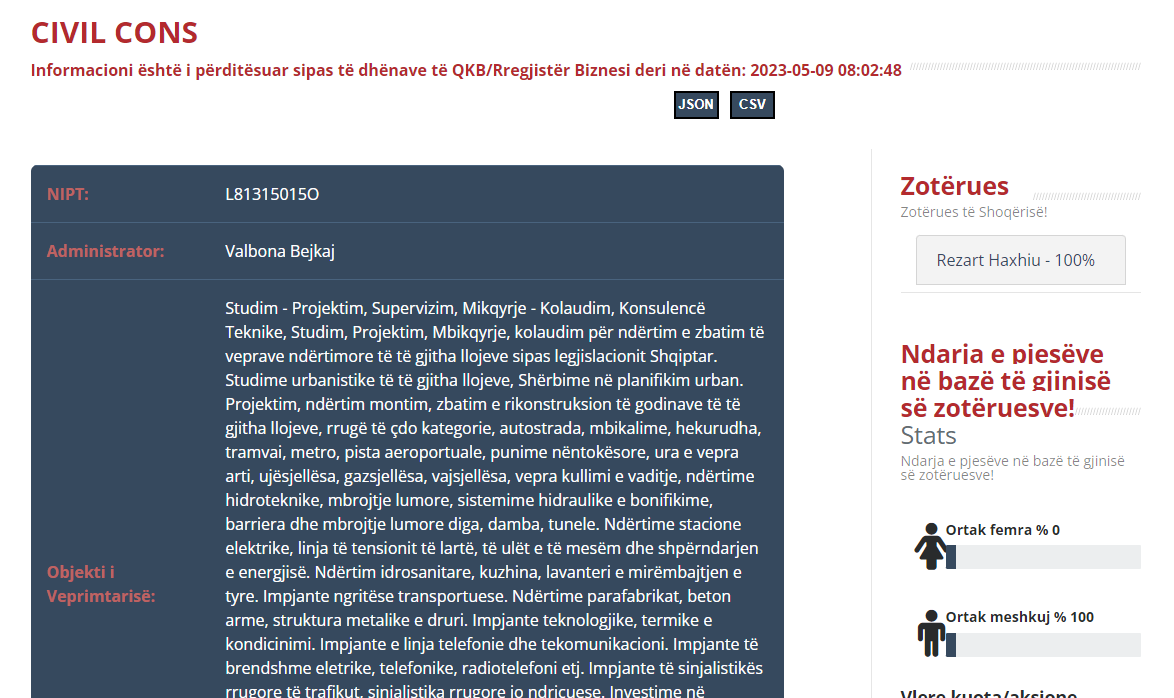1174x698 pixels.
Task: Click the CIVIL CONS company title
Action: pos(114,32)
